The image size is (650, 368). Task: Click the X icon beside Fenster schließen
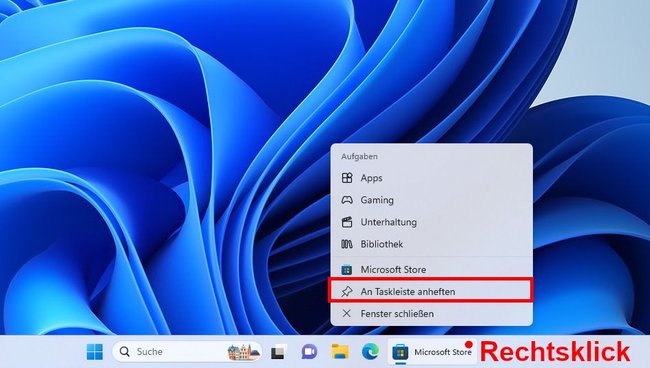point(347,314)
